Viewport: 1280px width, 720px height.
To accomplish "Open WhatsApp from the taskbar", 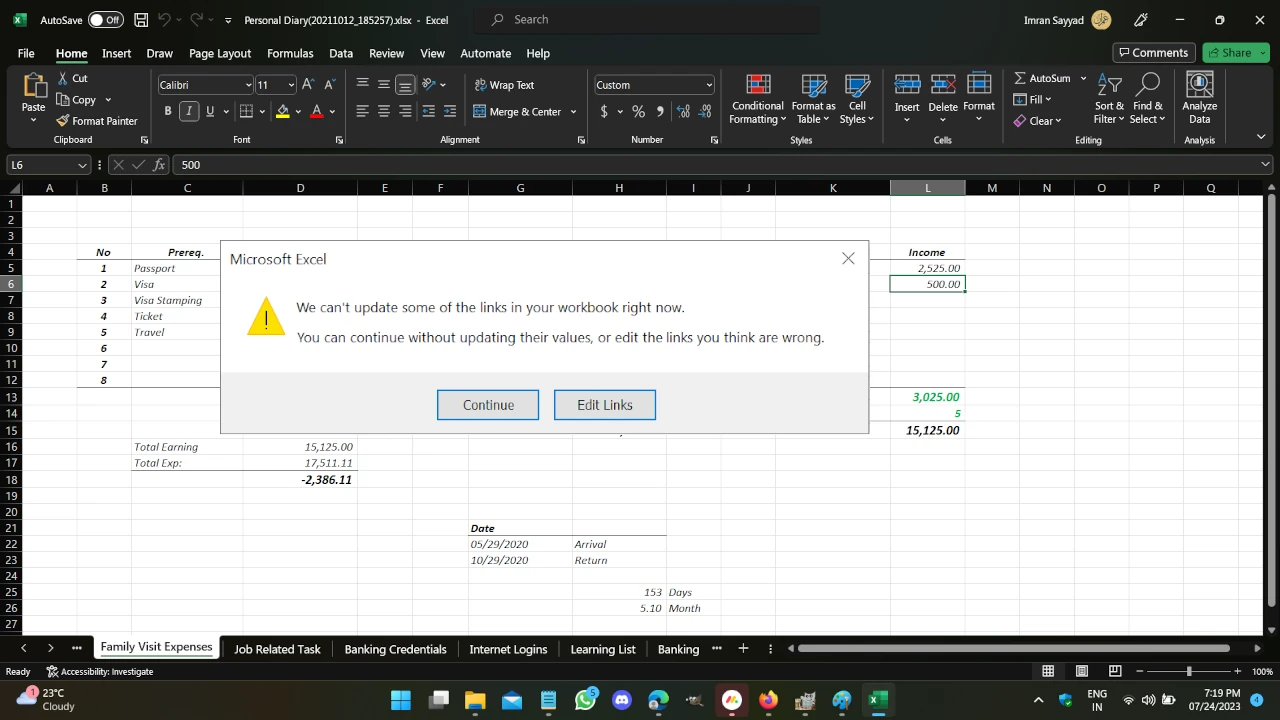I will point(586,700).
